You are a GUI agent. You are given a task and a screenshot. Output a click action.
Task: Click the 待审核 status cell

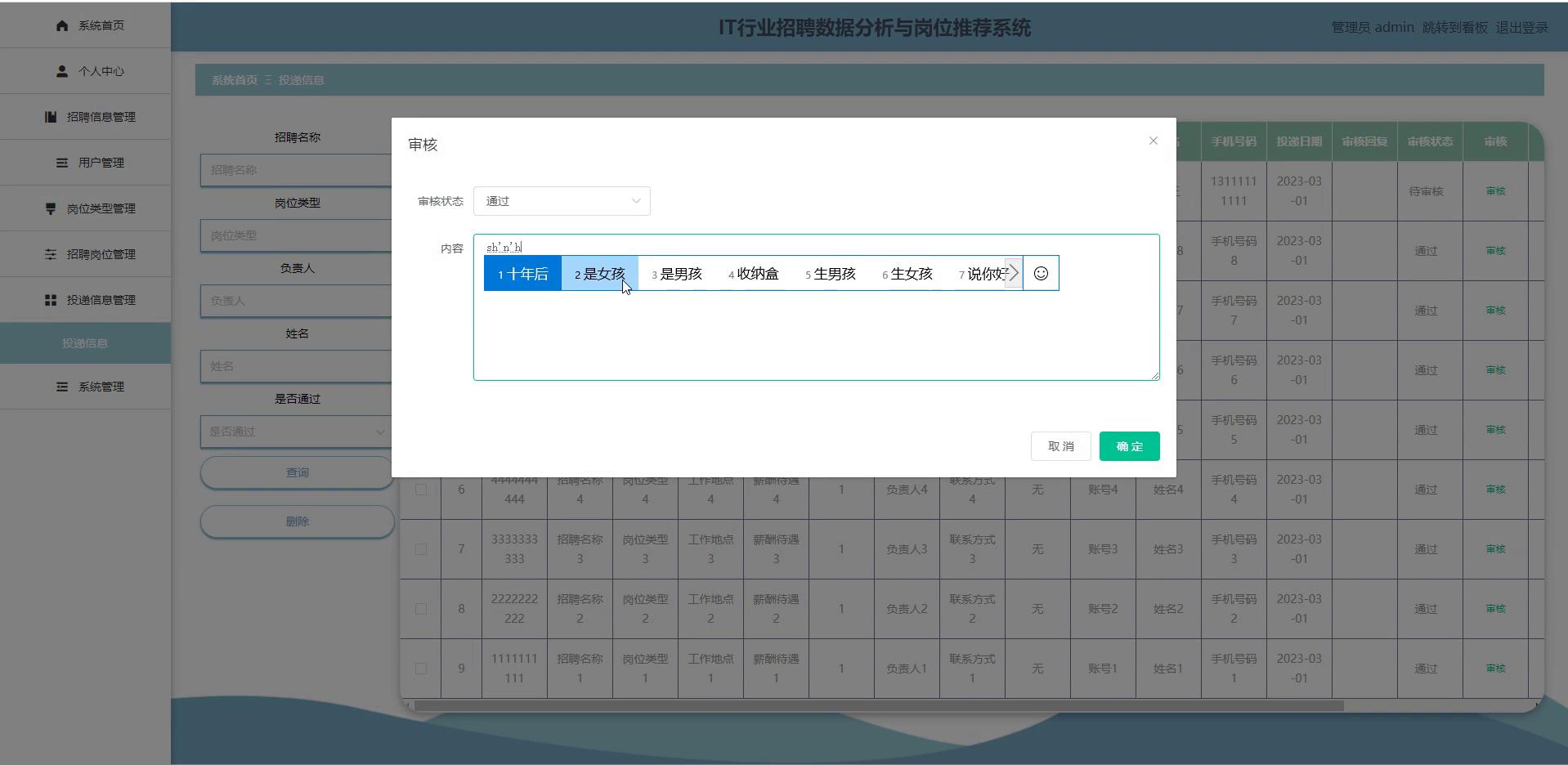[x=1430, y=191]
